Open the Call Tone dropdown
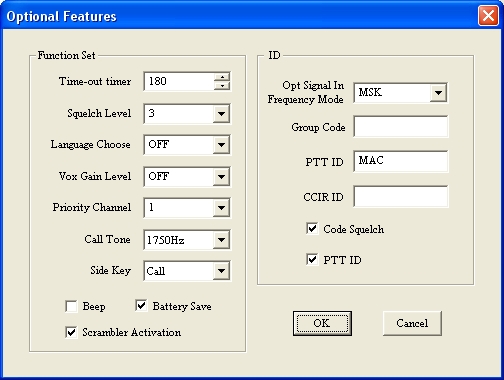This screenshot has width=504, height=380. pos(221,240)
